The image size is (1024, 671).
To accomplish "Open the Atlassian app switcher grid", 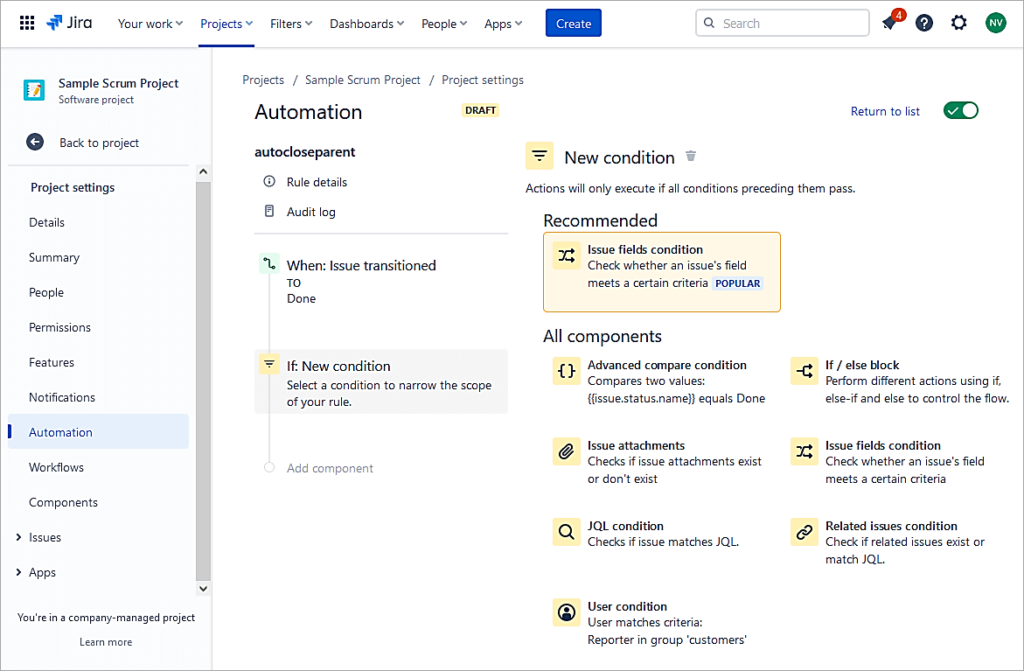I will pos(27,22).
